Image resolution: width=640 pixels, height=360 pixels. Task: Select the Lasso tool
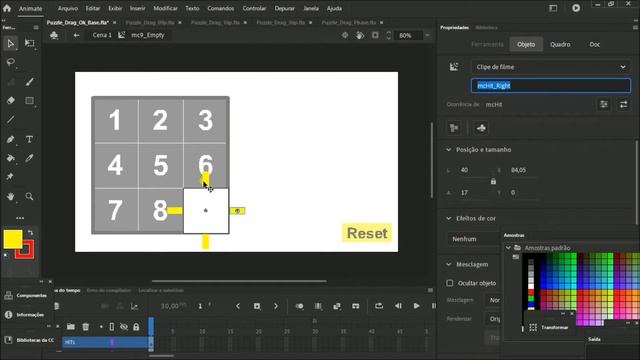tap(11, 62)
